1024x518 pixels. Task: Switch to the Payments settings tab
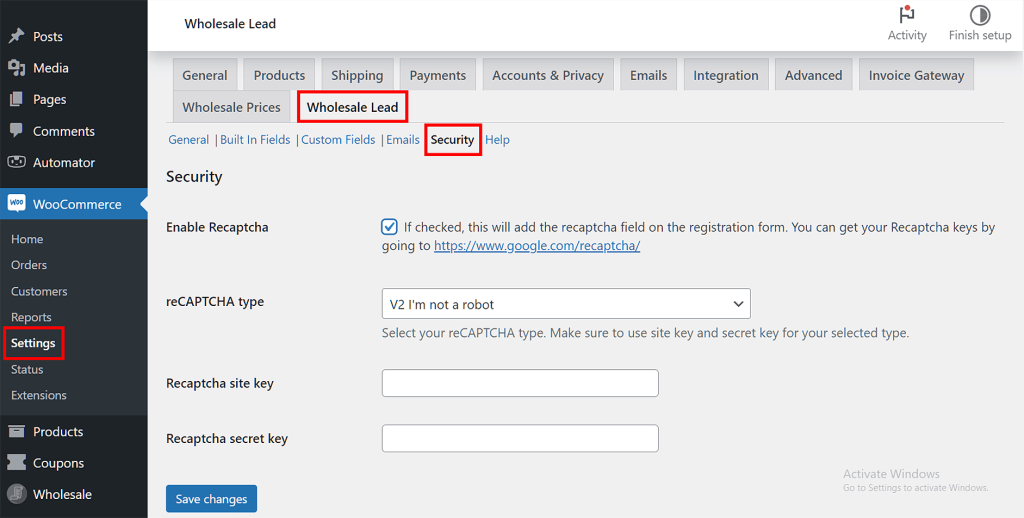[x=438, y=76]
